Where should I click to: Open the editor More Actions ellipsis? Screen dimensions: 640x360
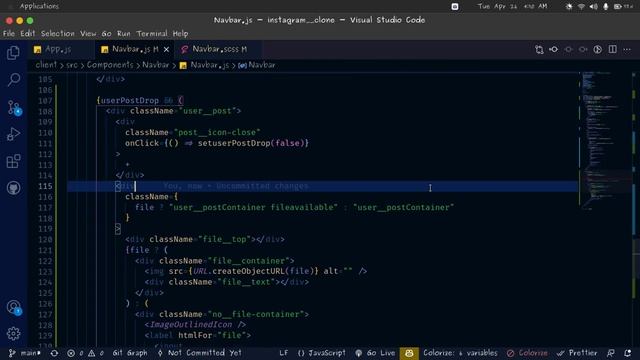[x=627, y=49]
